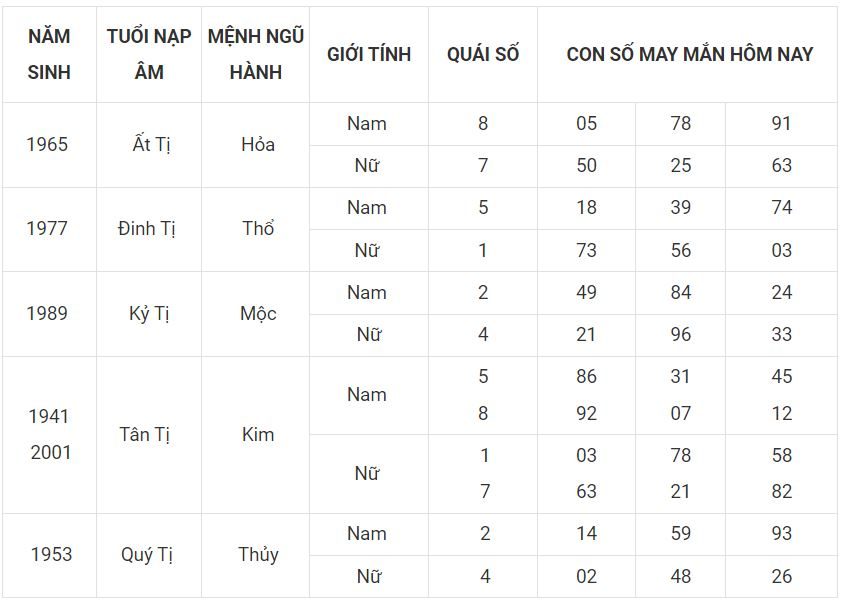This screenshot has width=844, height=606.
Task: Select the 1977 birth year cell
Action: coord(48,229)
